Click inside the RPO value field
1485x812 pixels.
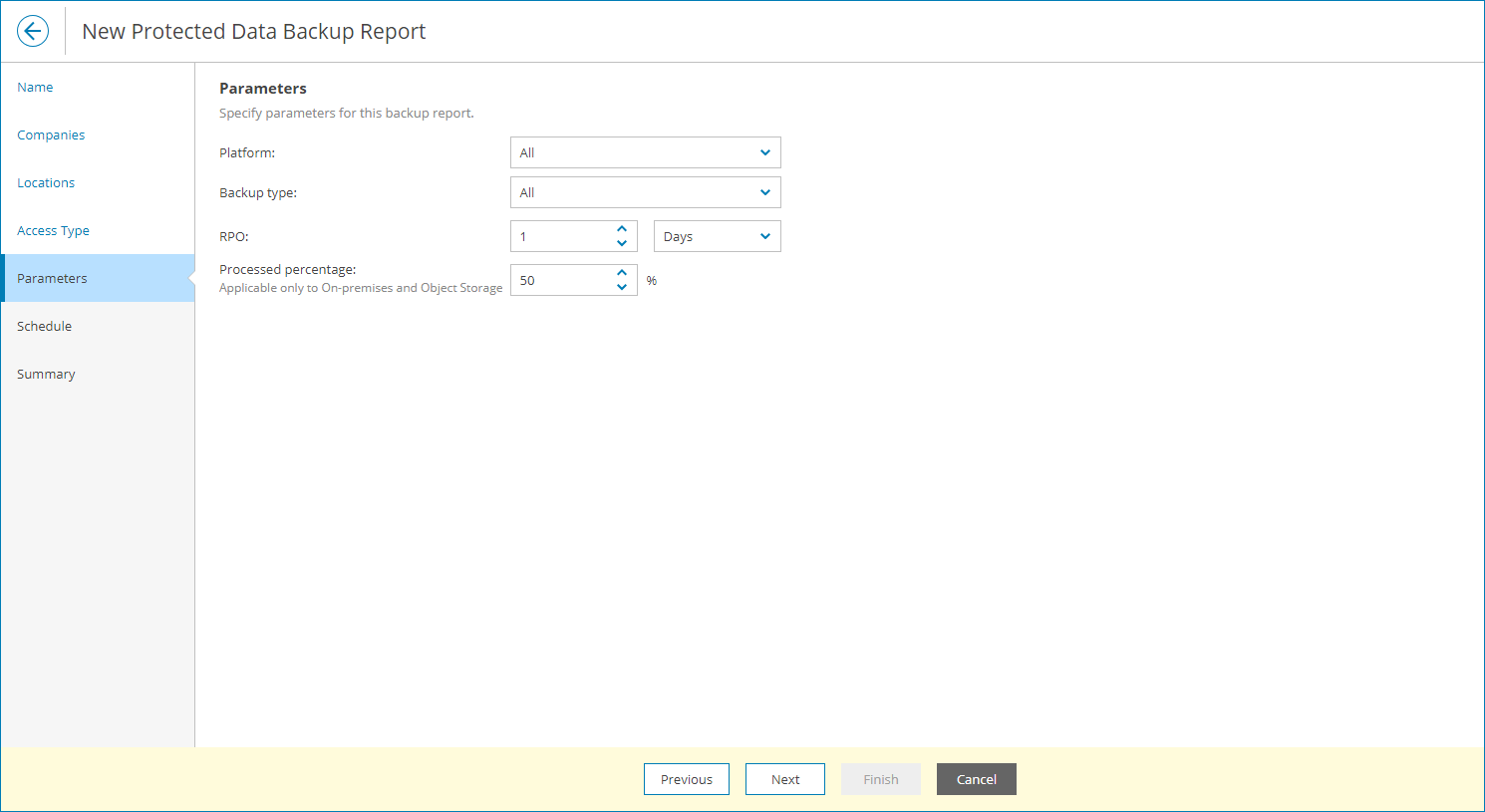(x=558, y=236)
